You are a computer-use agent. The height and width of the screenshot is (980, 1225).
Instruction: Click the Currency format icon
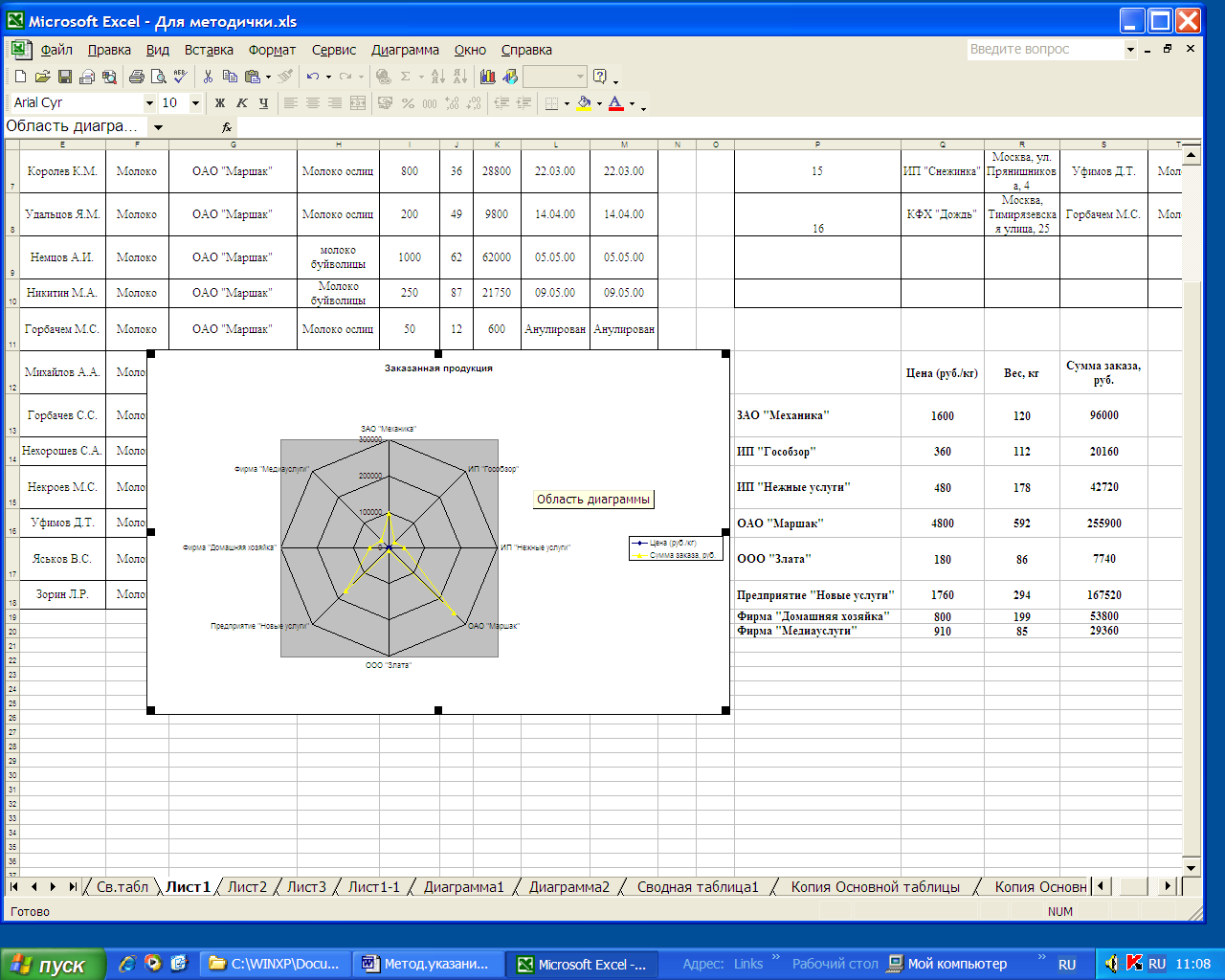point(385,102)
